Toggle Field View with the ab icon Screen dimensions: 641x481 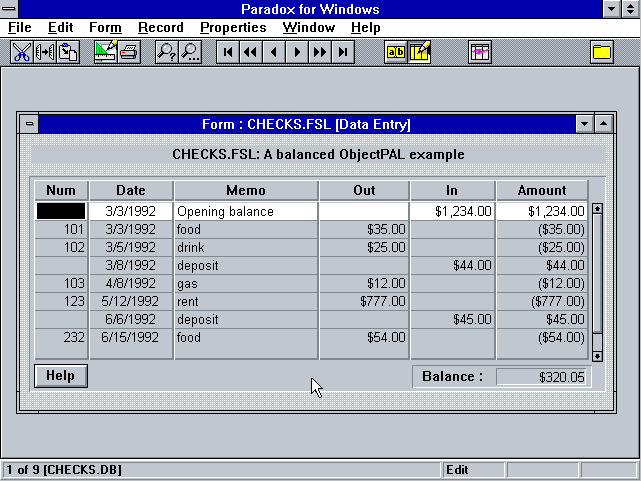tap(396, 52)
